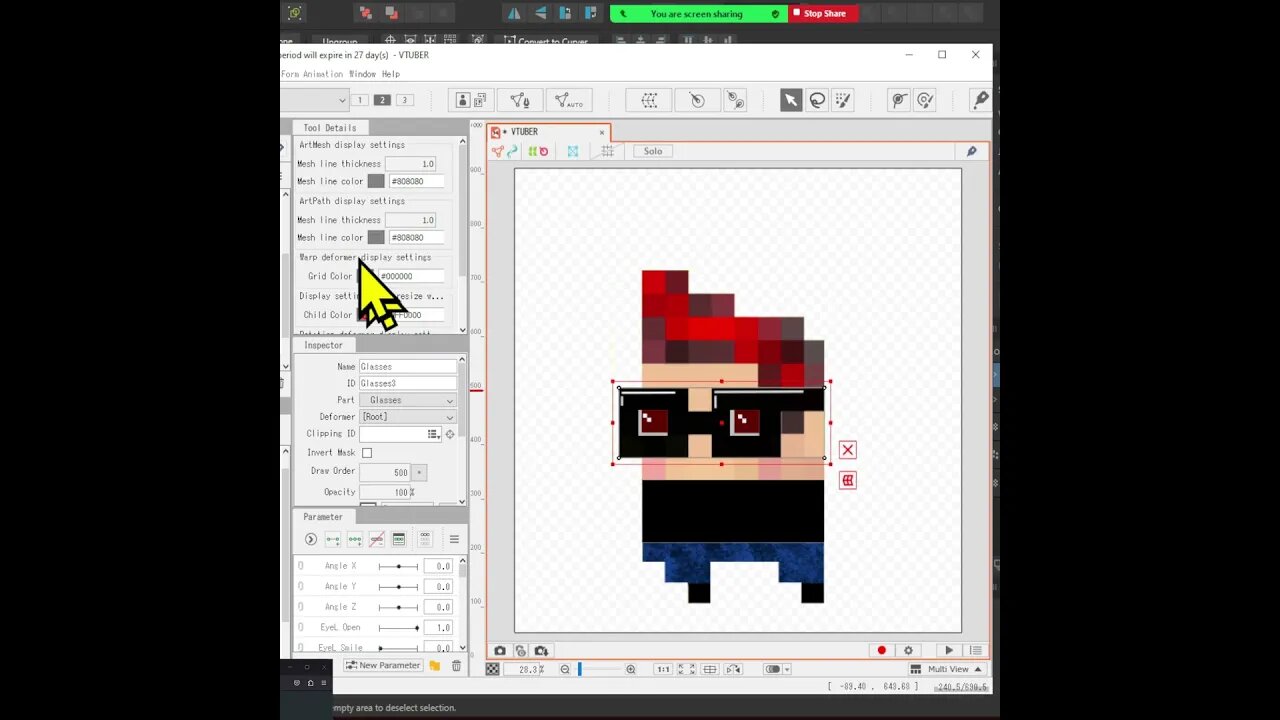
Task: Click the delete keys parameter icon
Action: (x=377, y=539)
